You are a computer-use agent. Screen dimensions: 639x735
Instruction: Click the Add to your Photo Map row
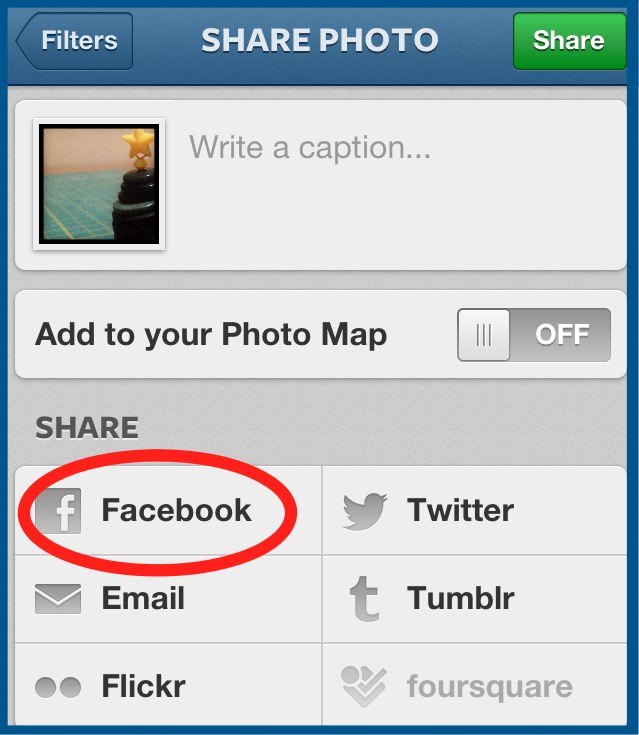pyautogui.click(x=321, y=334)
